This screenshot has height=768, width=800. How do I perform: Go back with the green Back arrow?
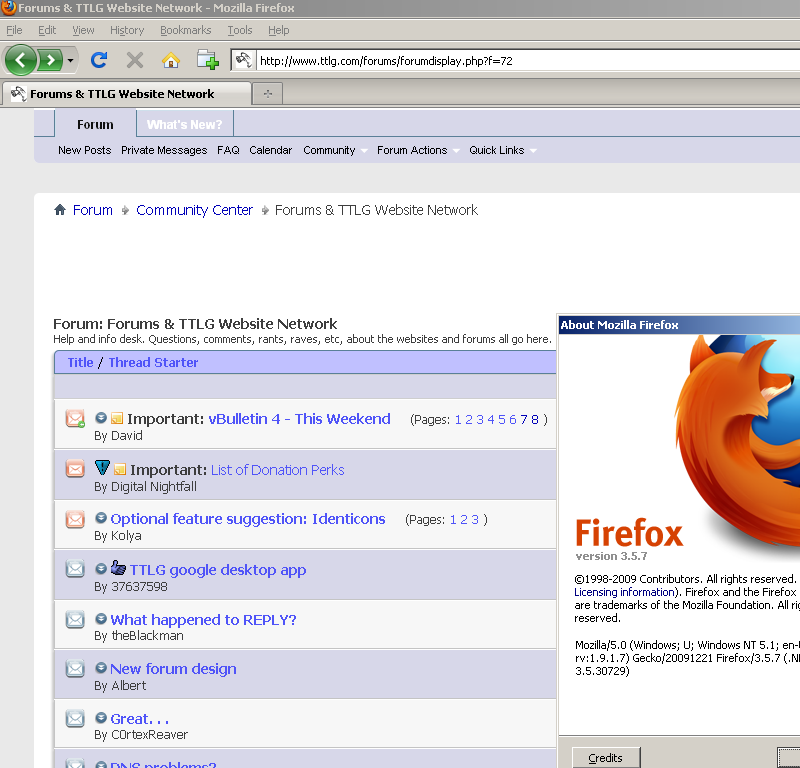click(x=20, y=60)
